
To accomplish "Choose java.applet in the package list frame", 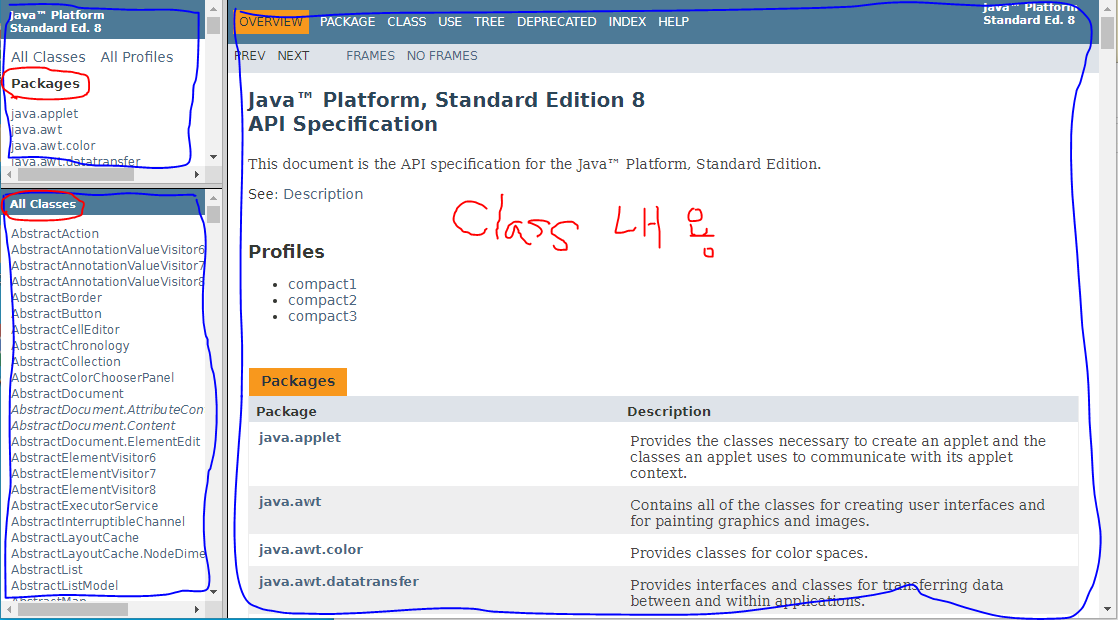I will click(x=44, y=113).
